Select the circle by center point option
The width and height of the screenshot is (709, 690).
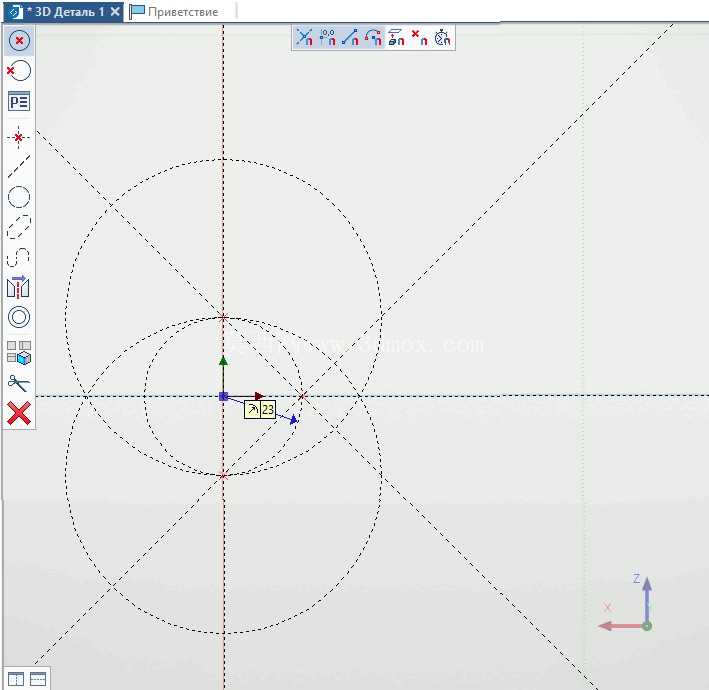[x=19, y=40]
